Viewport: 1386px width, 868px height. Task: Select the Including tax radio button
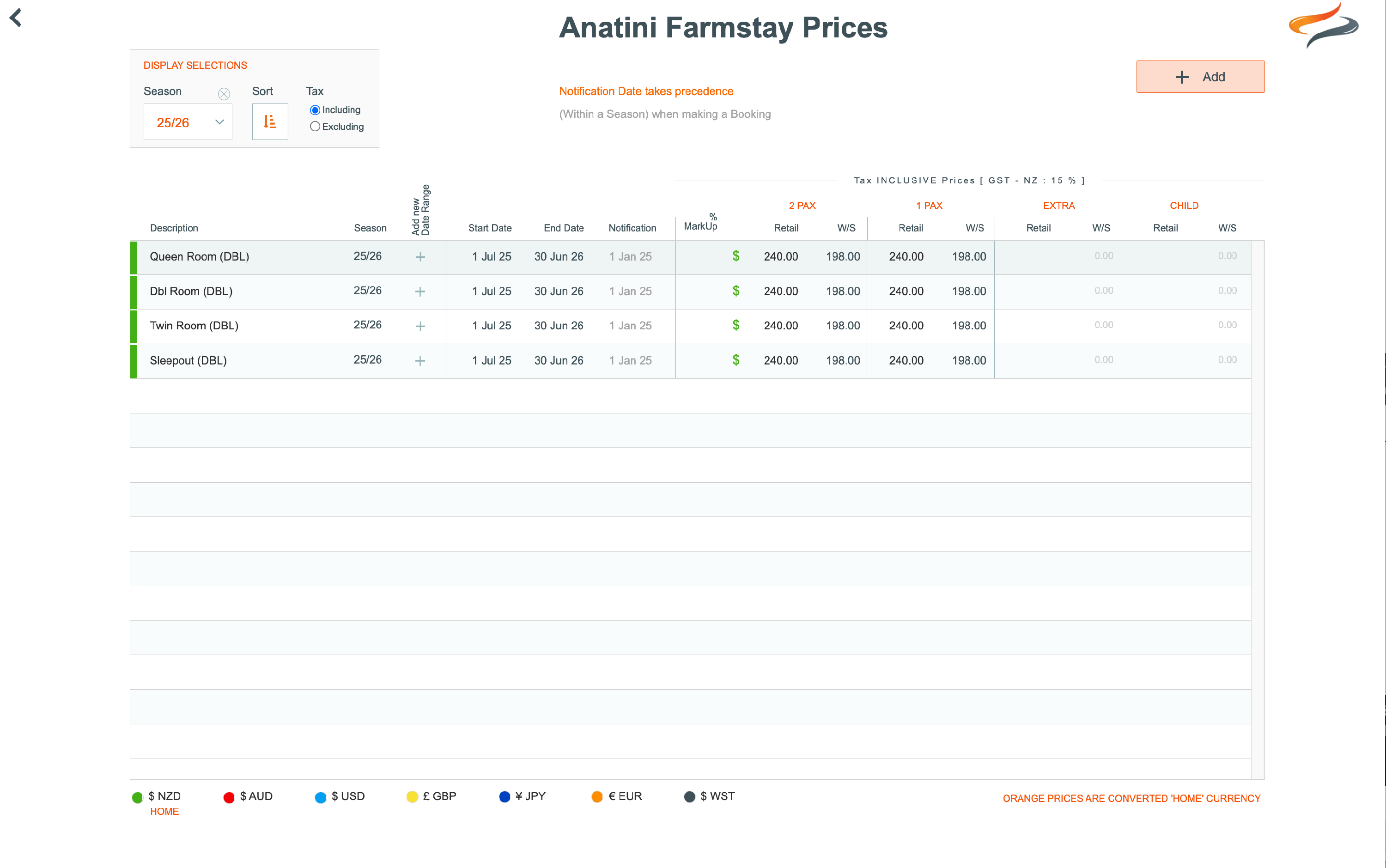coord(315,110)
